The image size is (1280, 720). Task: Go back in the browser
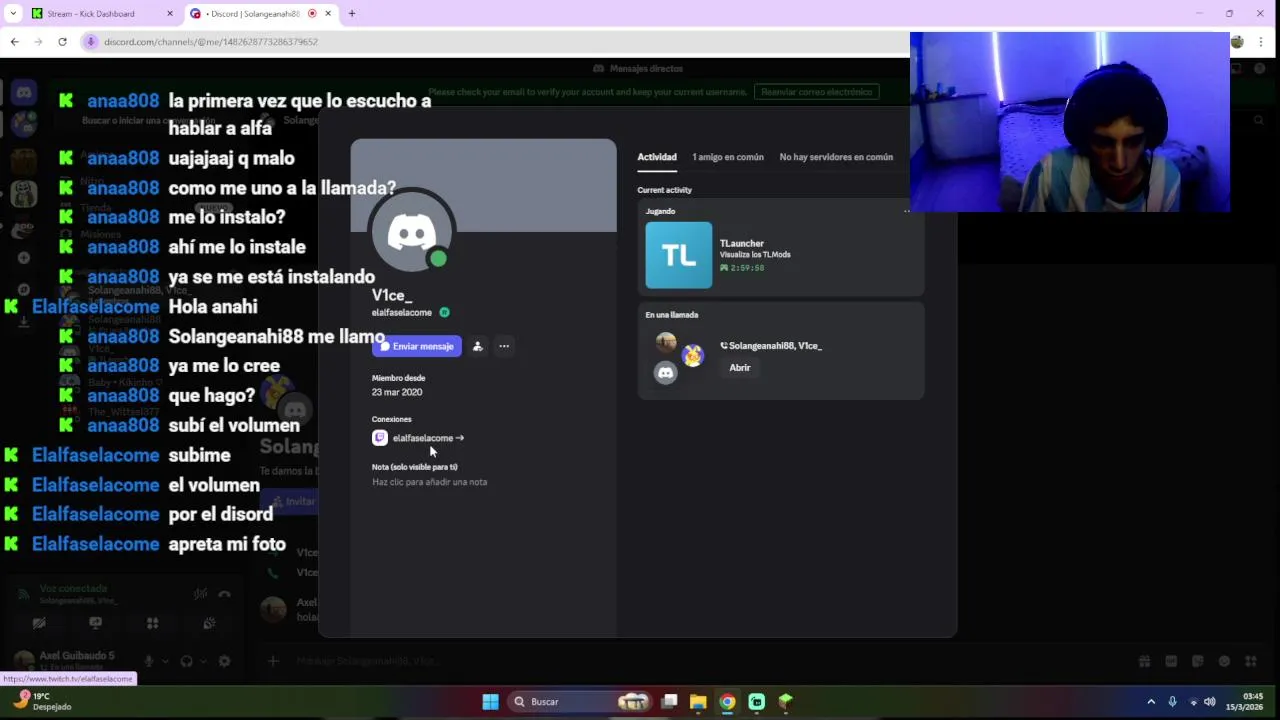pos(14,42)
